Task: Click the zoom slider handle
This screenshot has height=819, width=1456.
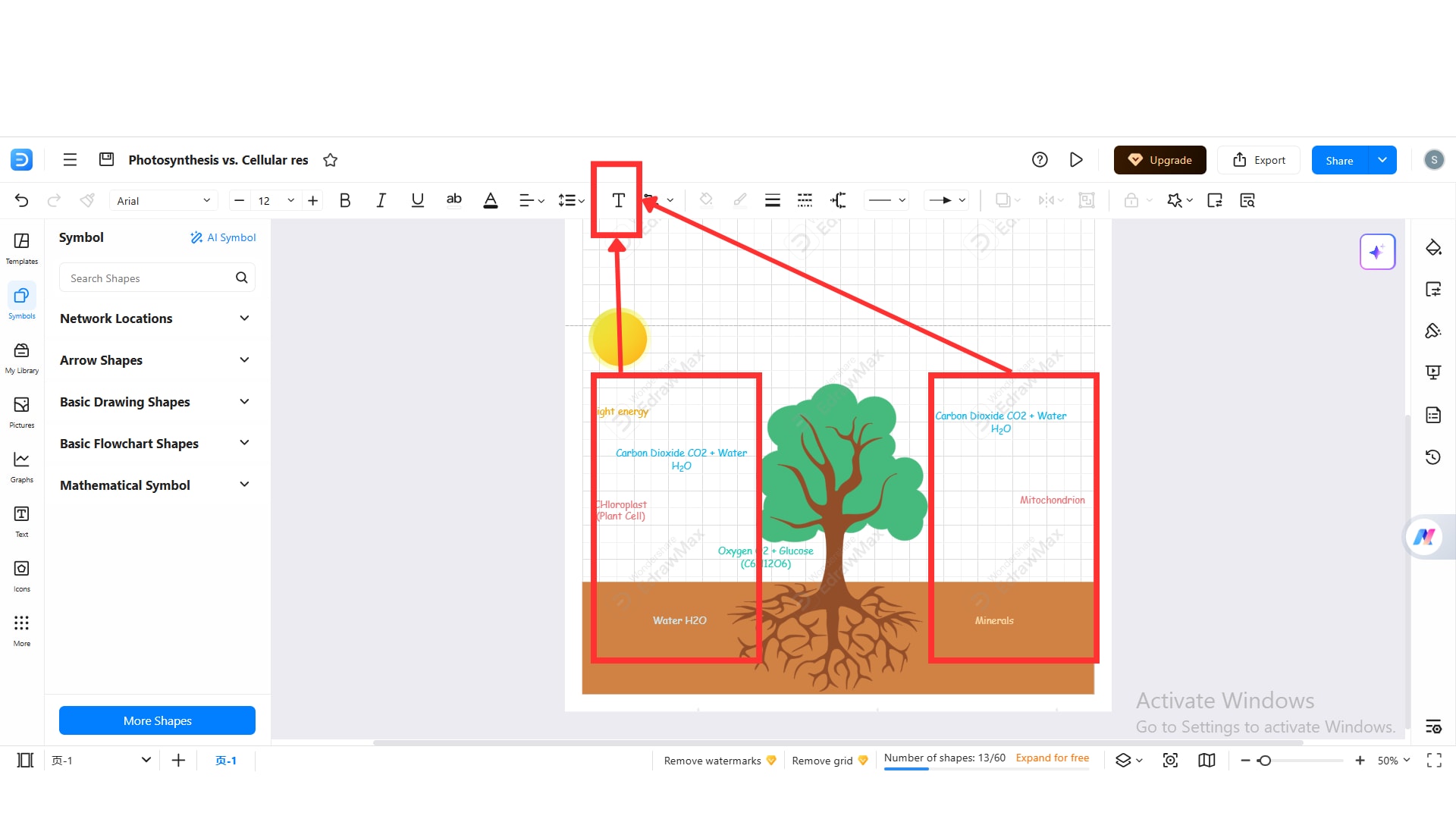Action: coord(1264,761)
